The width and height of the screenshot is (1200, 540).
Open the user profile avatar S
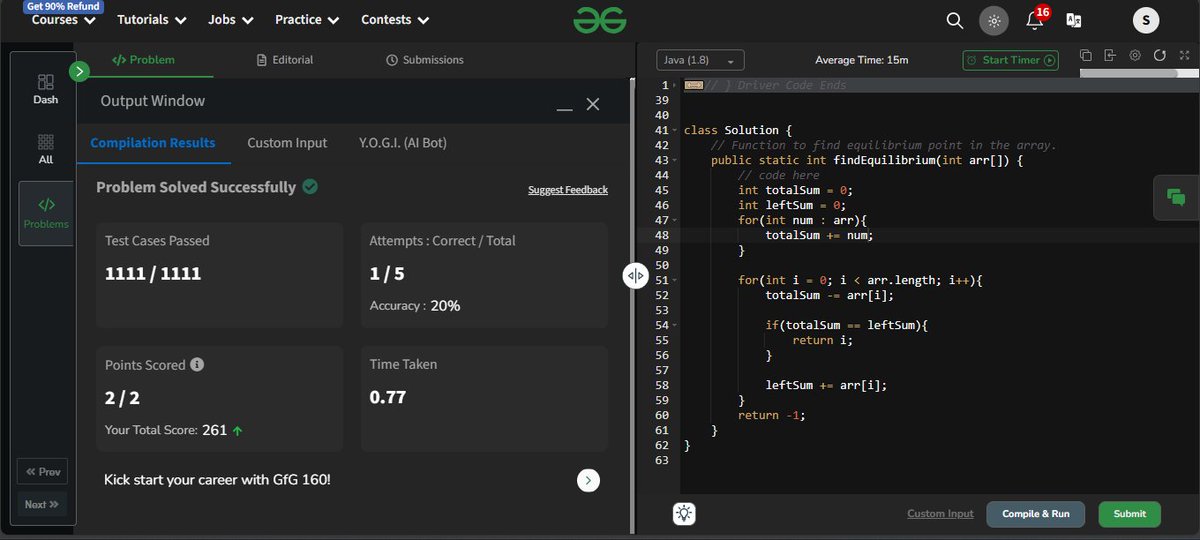point(1146,20)
